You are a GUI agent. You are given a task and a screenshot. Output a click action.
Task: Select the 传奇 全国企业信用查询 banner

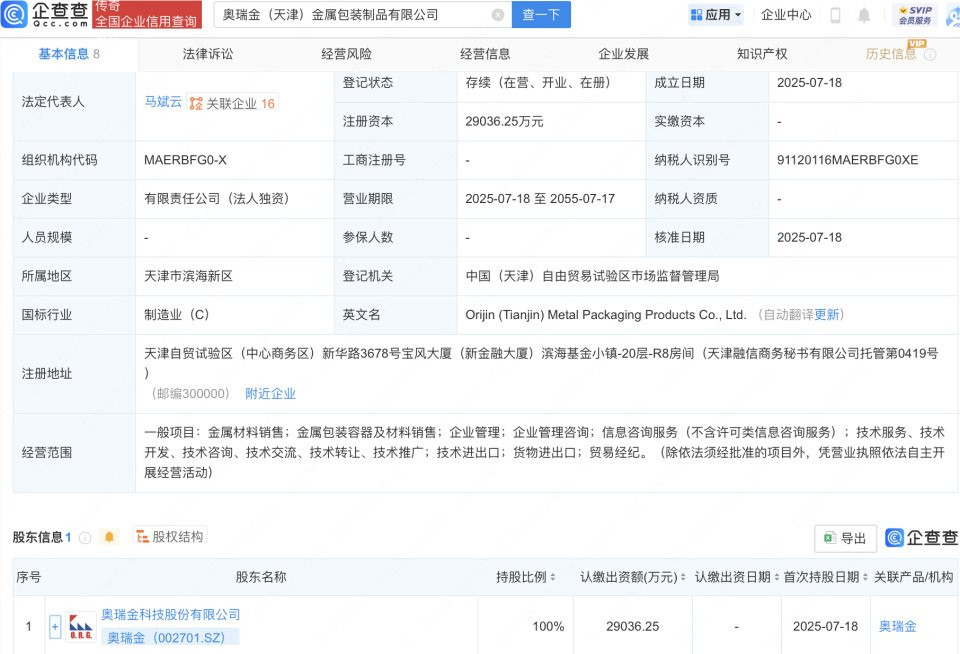(x=147, y=15)
